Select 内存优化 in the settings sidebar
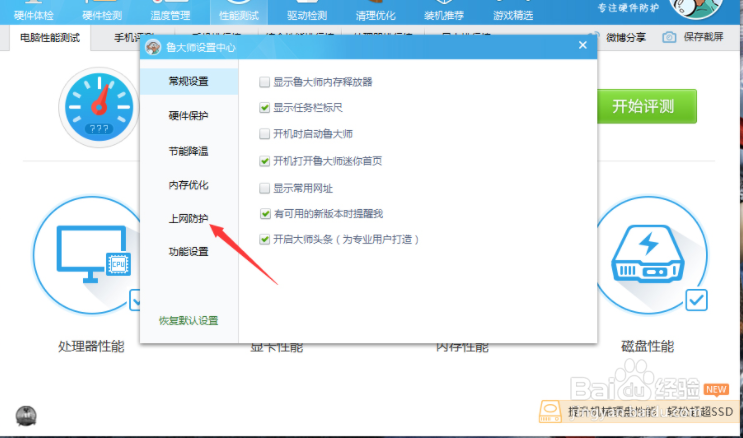Image resolution: width=743 pixels, height=438 pixels. [189, 185]
